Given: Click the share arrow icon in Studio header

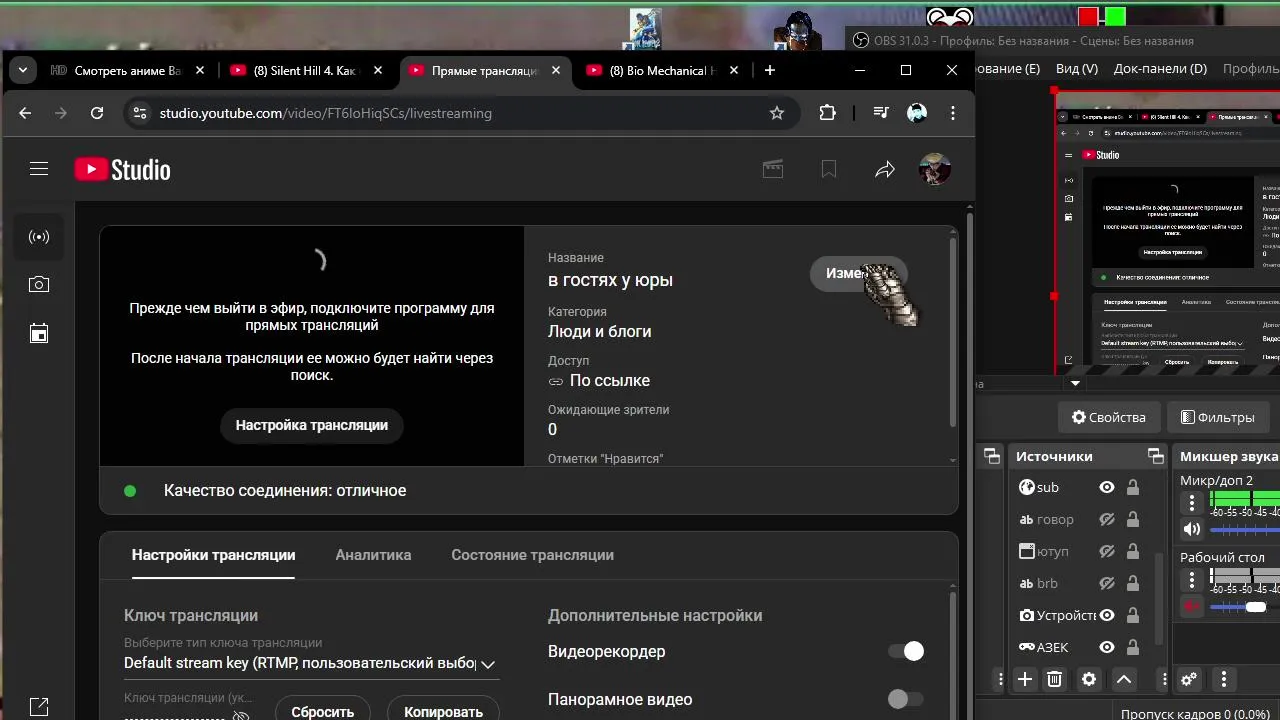Looking at the screenshot, I should click(885, 170).
